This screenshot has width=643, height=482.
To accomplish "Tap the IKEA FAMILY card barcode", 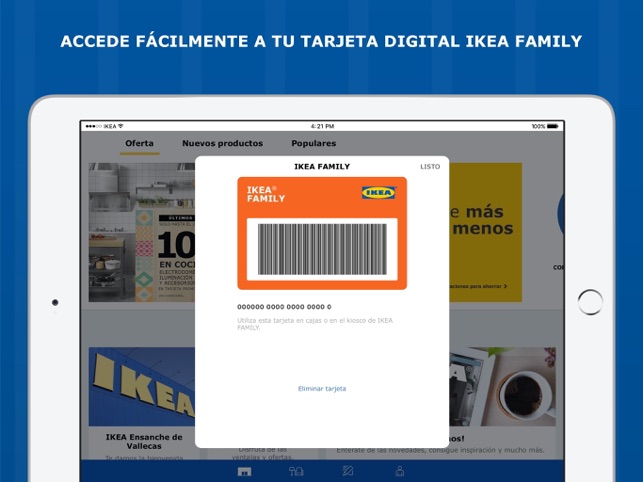I will click(322, 249).
